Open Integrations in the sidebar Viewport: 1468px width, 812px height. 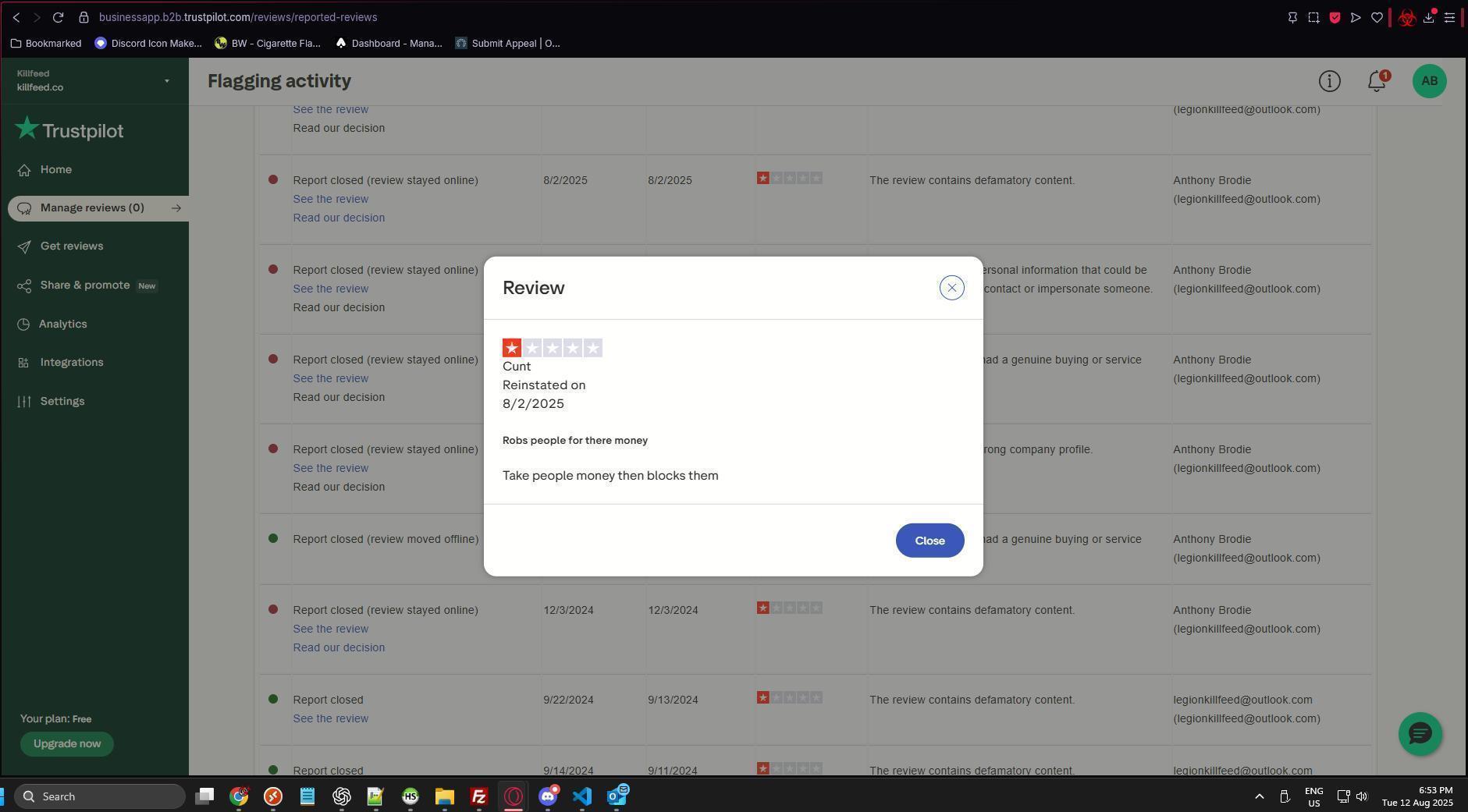(71, 363)
